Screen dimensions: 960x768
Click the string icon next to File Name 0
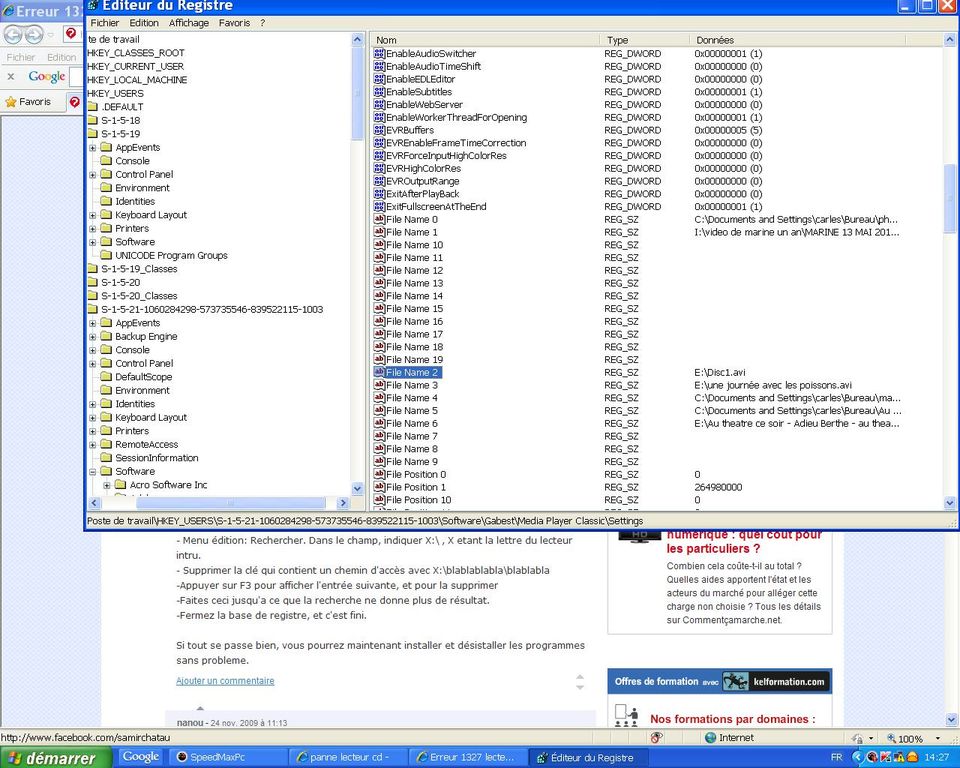pyautogui.click(x=379, y=220)
